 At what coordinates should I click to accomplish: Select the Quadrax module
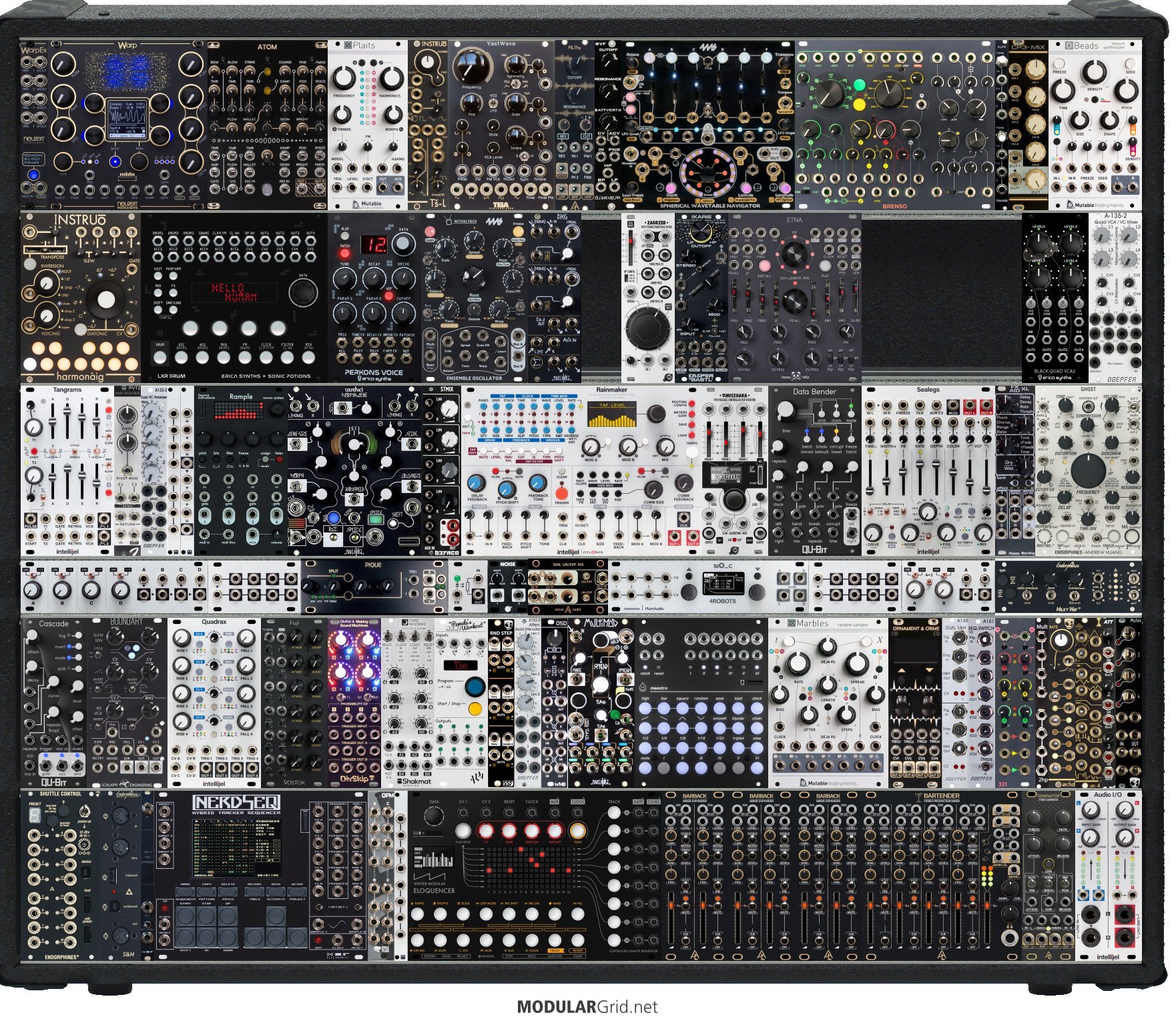tap(214, 702)
